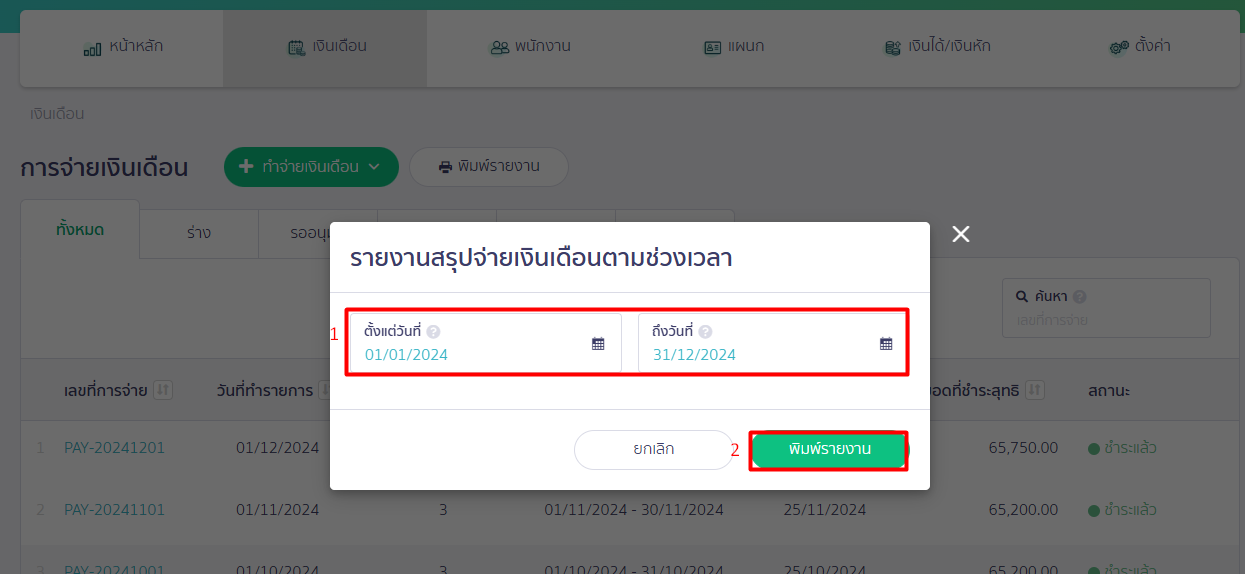This screenshot has width=1245, height=574.
Task: Click the money icon beside เงินได้/เงินหัก
Action: click(x=893, y=47)
